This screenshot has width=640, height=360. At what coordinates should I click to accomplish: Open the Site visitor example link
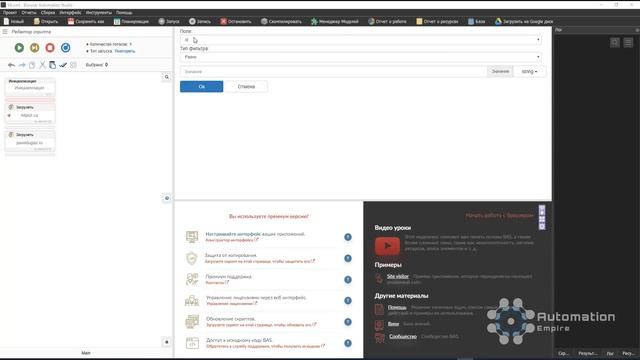398,276
